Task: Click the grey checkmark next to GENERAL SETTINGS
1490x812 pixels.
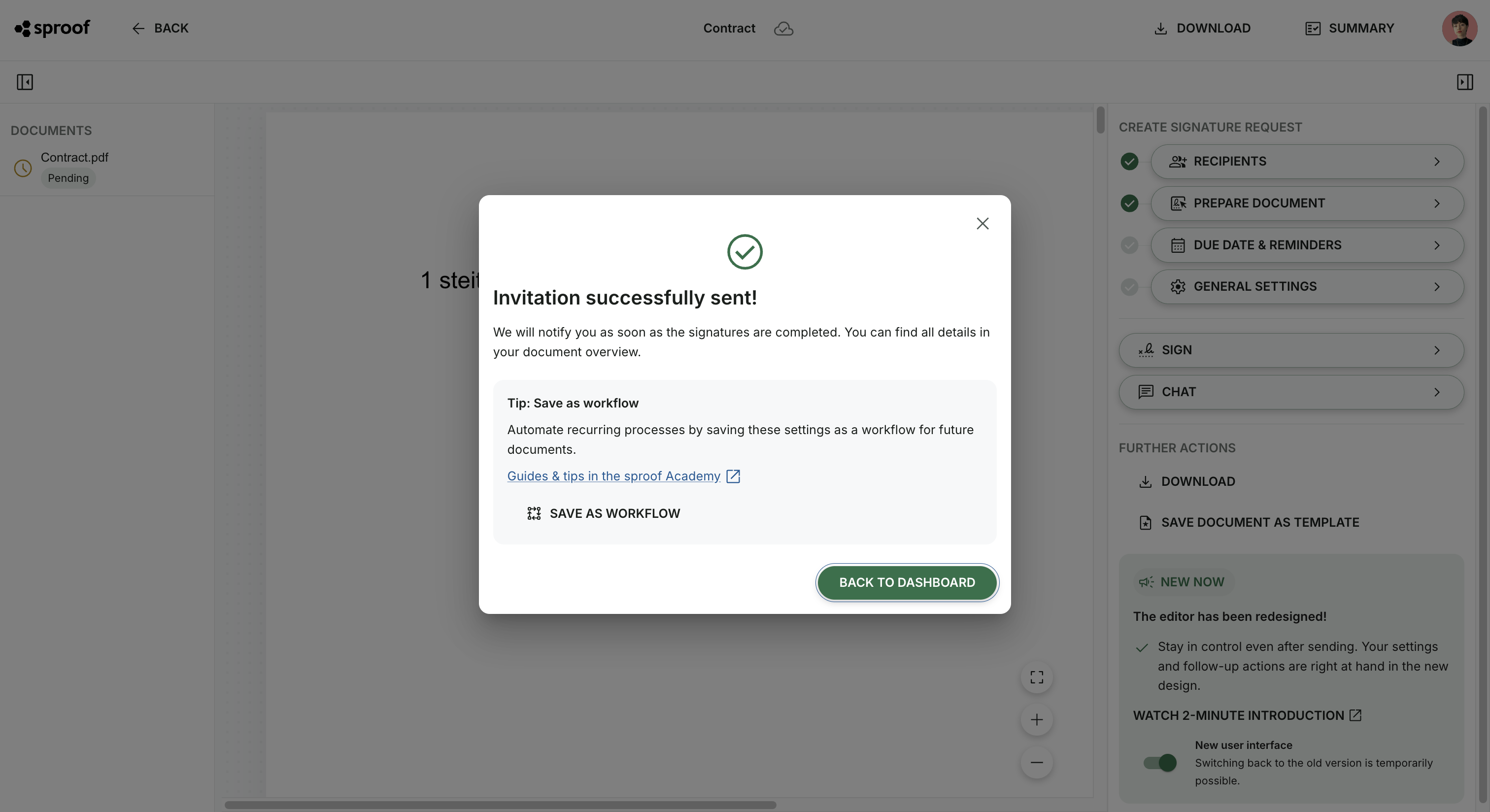Action: pyautogui.click(x=1130, y=287)
